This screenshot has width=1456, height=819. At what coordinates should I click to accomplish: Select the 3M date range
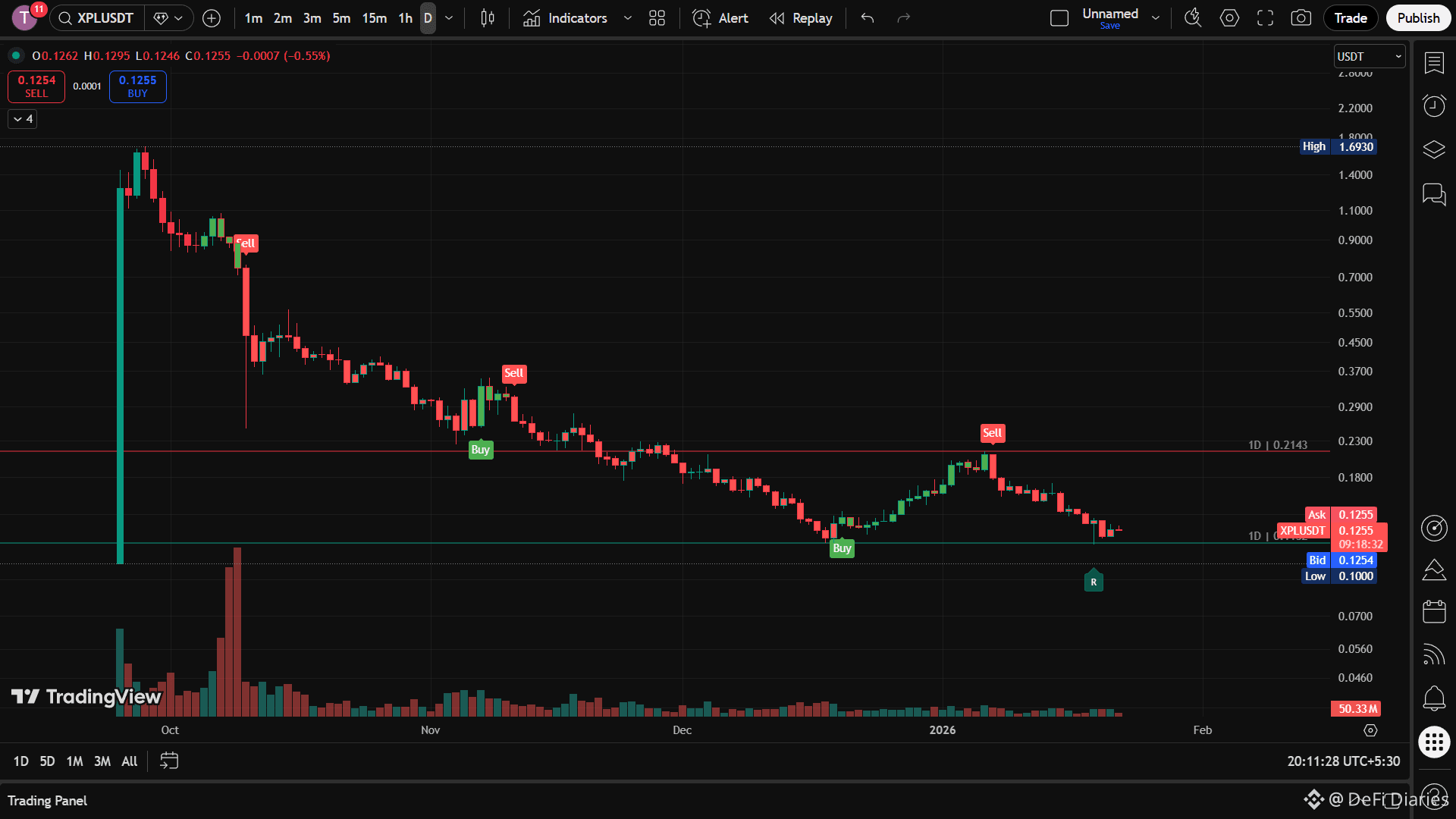point(102,761)
